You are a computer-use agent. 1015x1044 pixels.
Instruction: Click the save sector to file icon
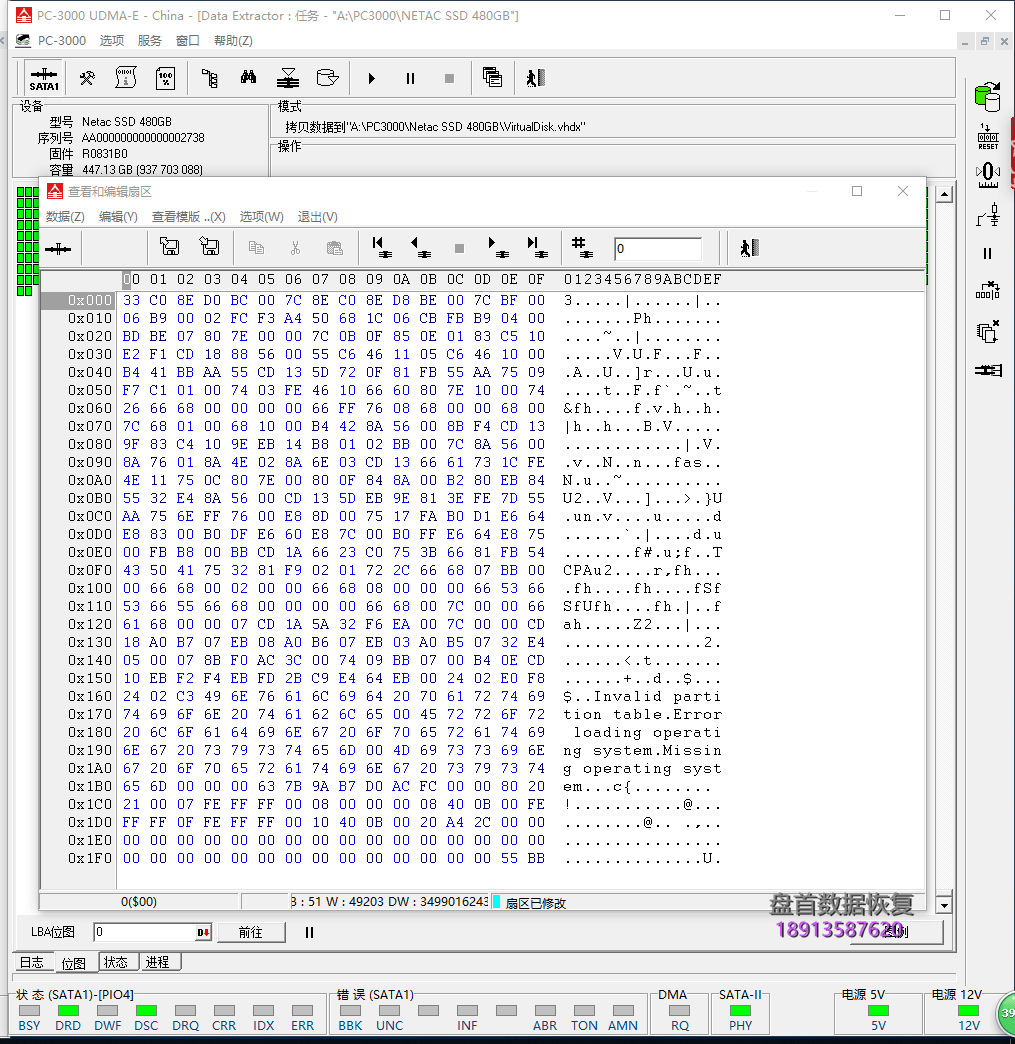[169, 247]
